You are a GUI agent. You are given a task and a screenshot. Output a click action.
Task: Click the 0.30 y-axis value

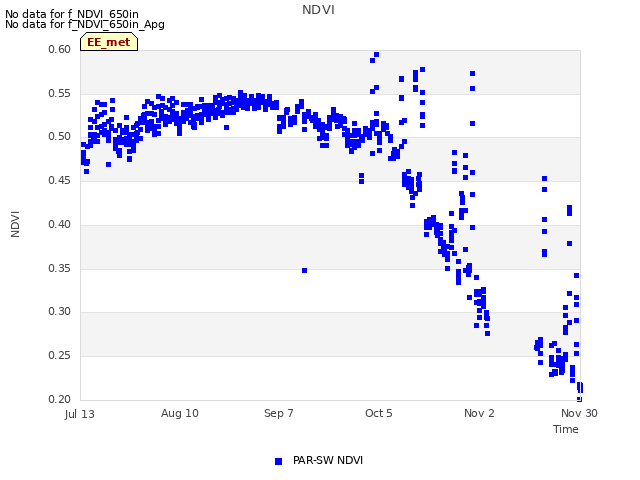pos(60,311)
